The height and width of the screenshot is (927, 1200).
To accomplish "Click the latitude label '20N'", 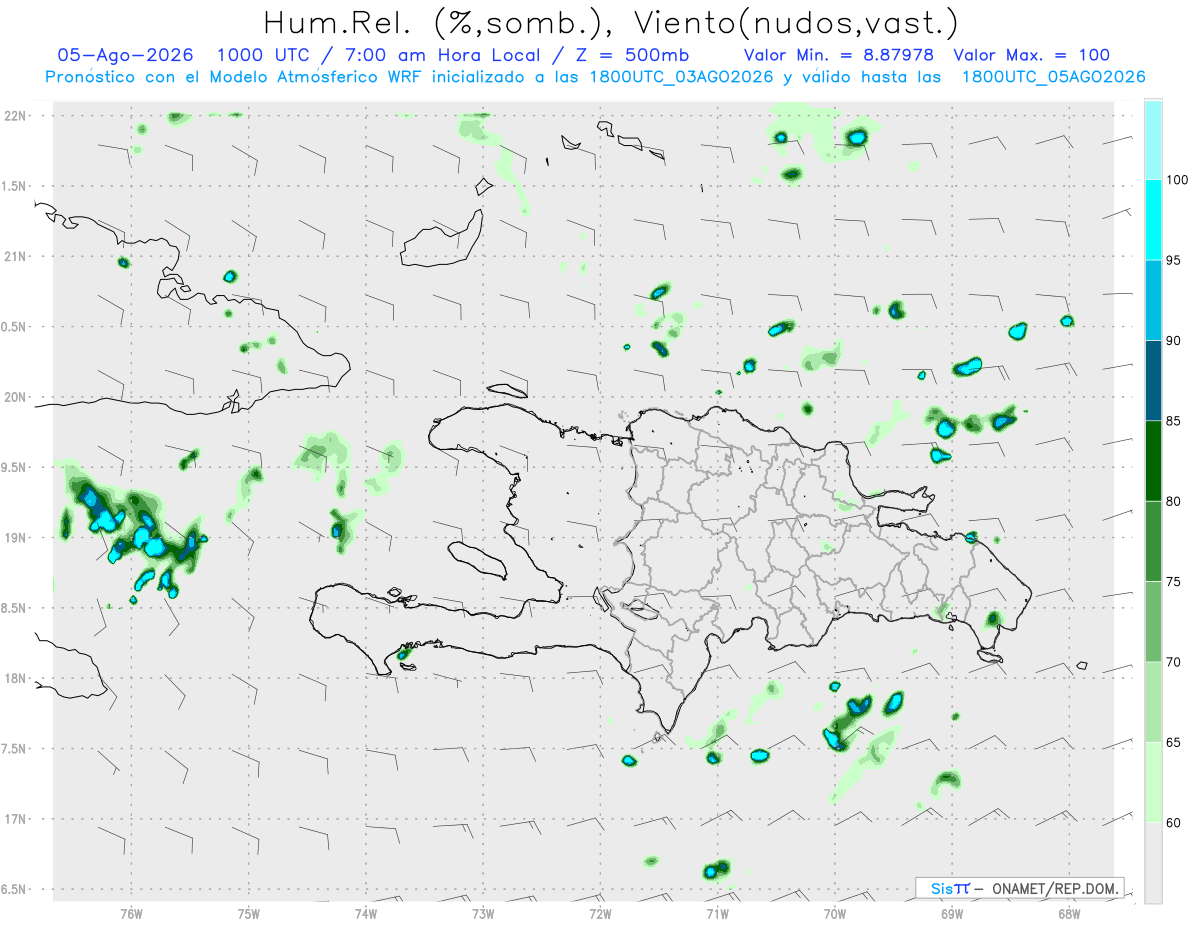I will [x=14, y=397].
